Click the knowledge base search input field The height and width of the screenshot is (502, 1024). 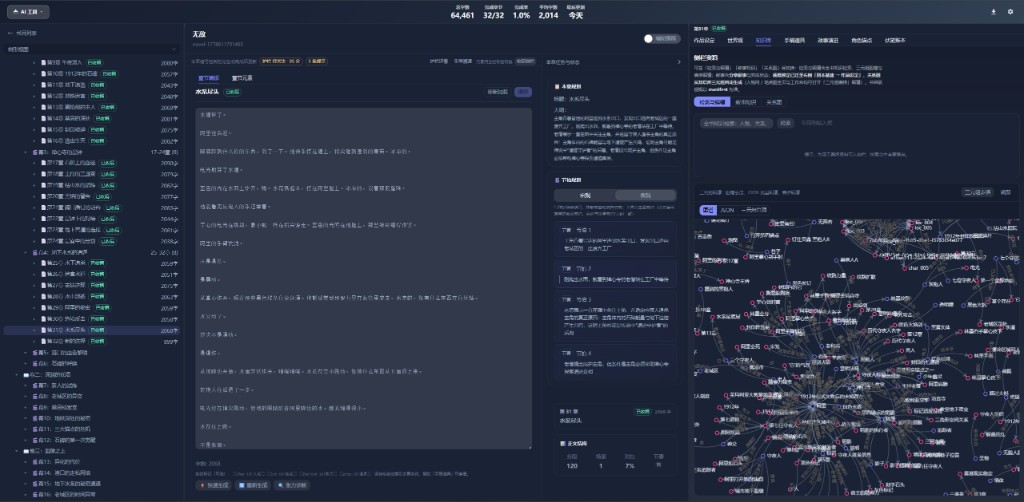coord(736,123)
